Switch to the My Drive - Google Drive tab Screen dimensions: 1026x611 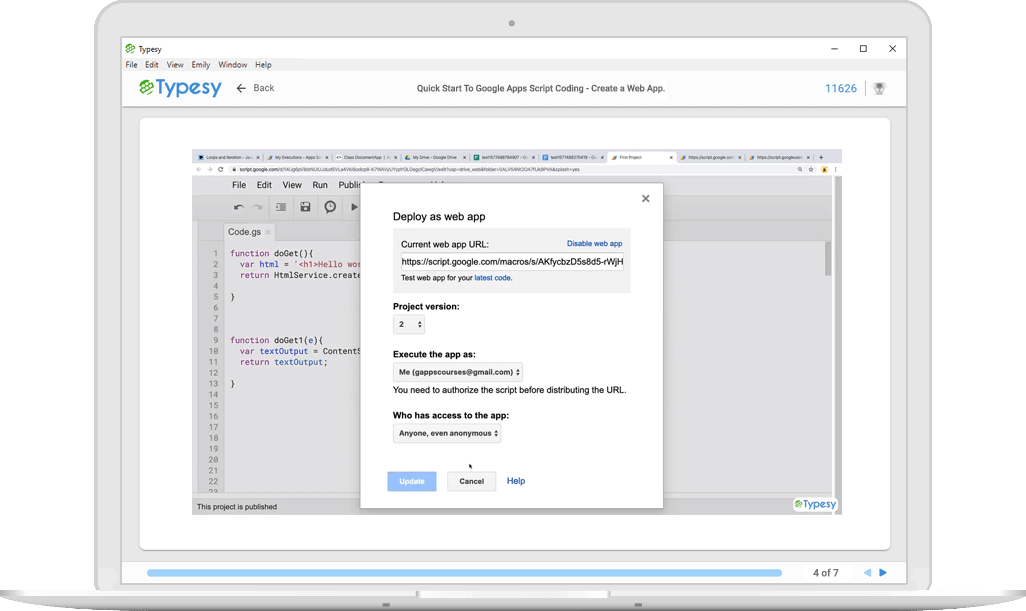pos(434,157)
